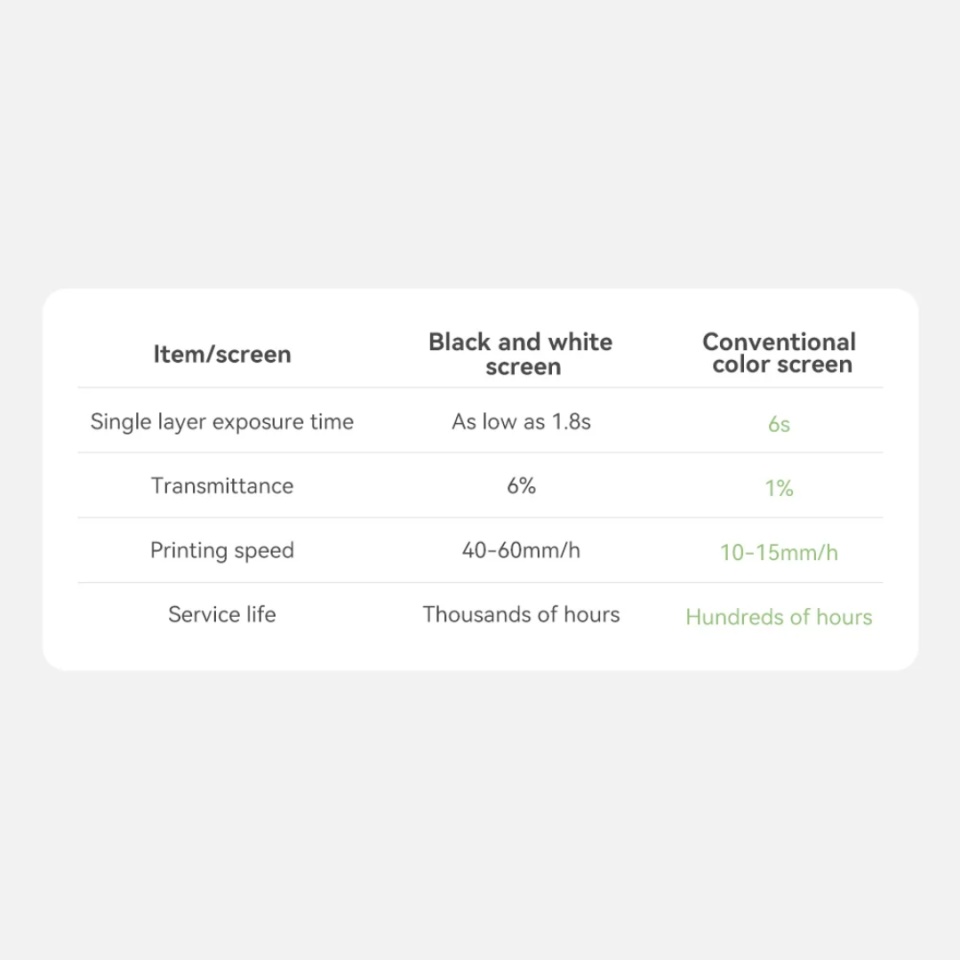The height and width of the screenshot is (960, 960).
Task: Click the green 10-15mm/h speed value
Action: 779,552
